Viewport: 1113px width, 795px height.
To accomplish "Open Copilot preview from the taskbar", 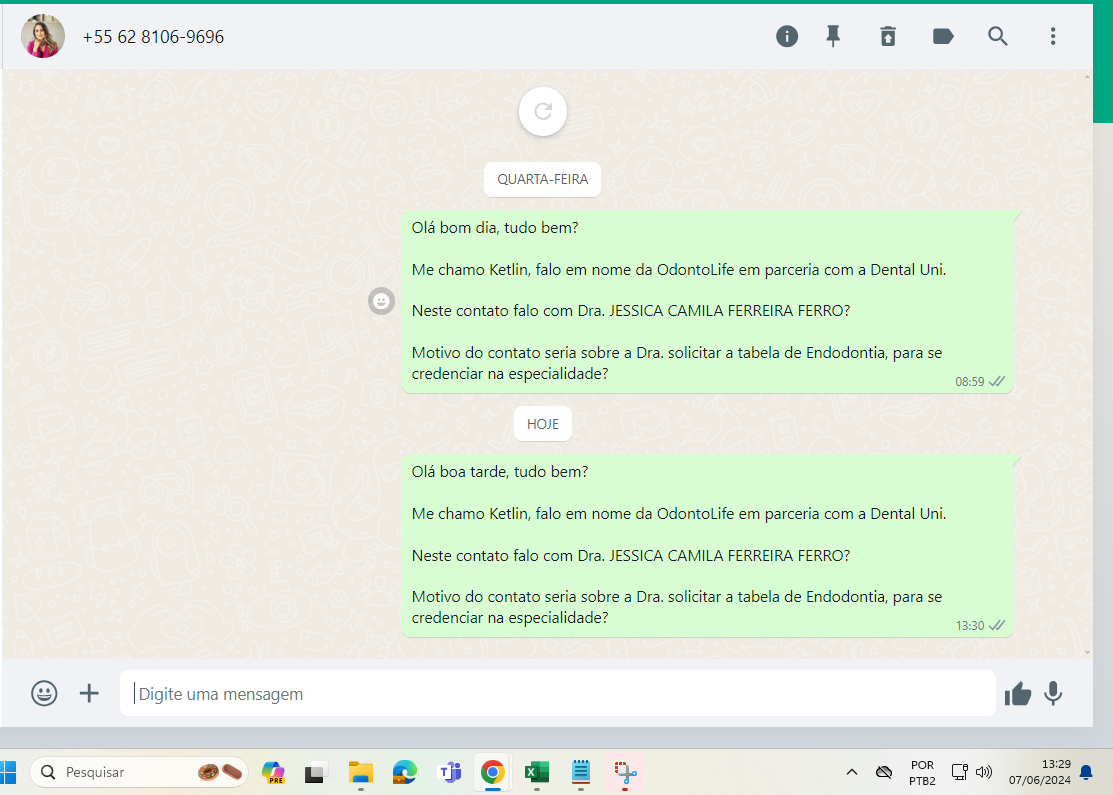I will click(x=273, y=772).
